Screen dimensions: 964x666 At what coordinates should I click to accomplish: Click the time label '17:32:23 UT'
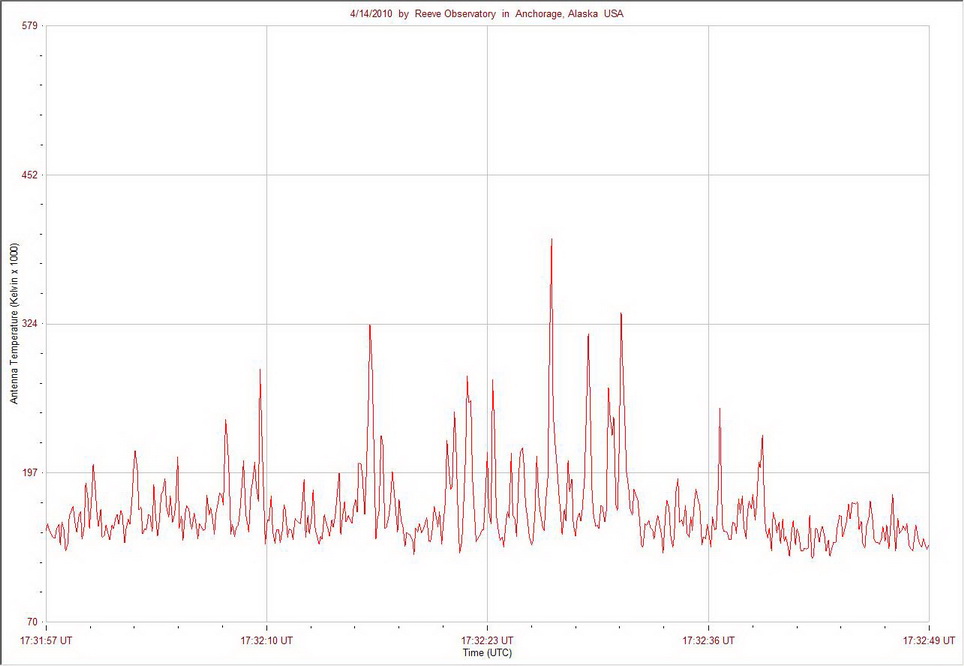pyautogui.click(x=488, y=640)
